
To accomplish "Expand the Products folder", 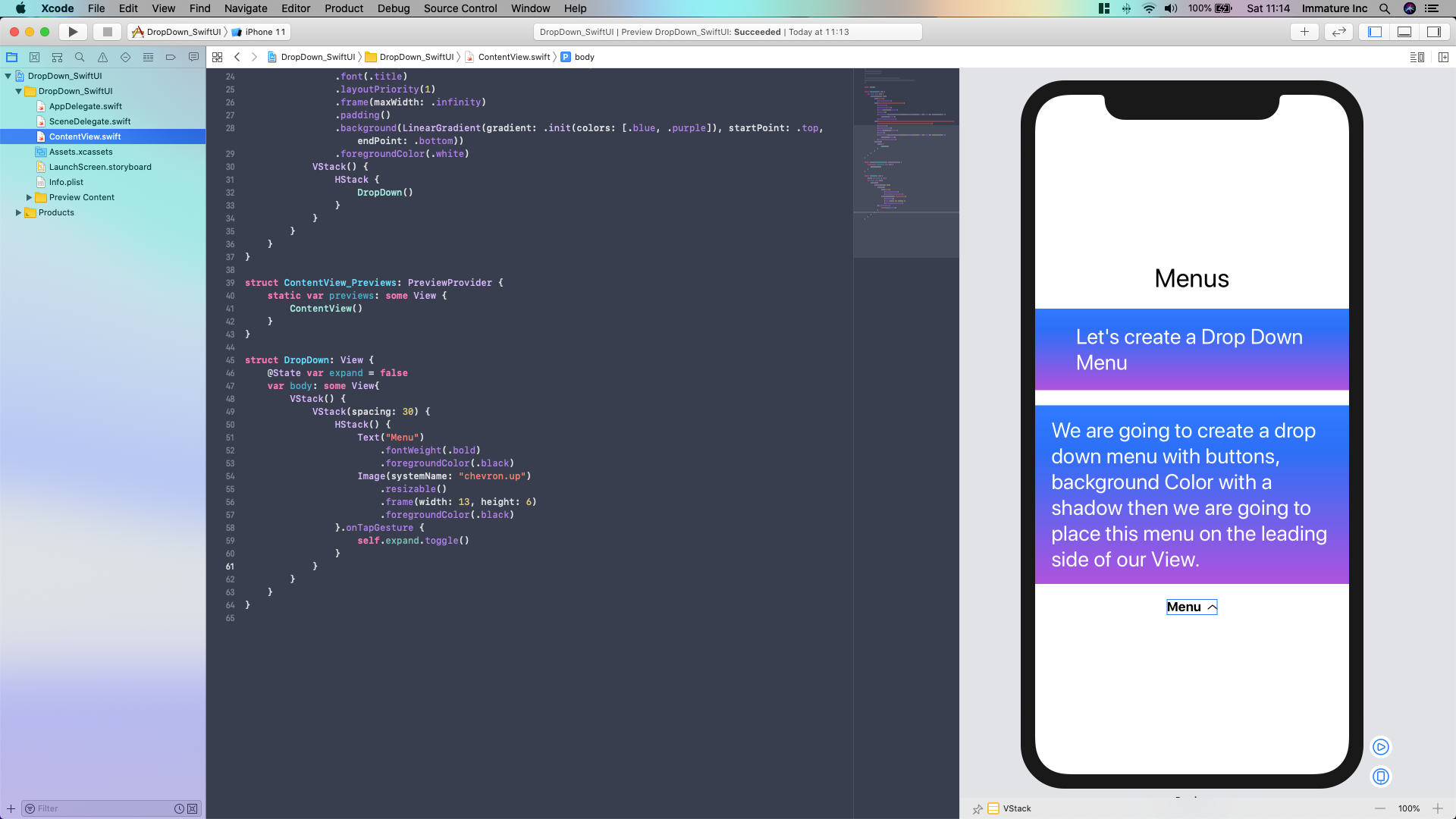I will tap(18, 212).
